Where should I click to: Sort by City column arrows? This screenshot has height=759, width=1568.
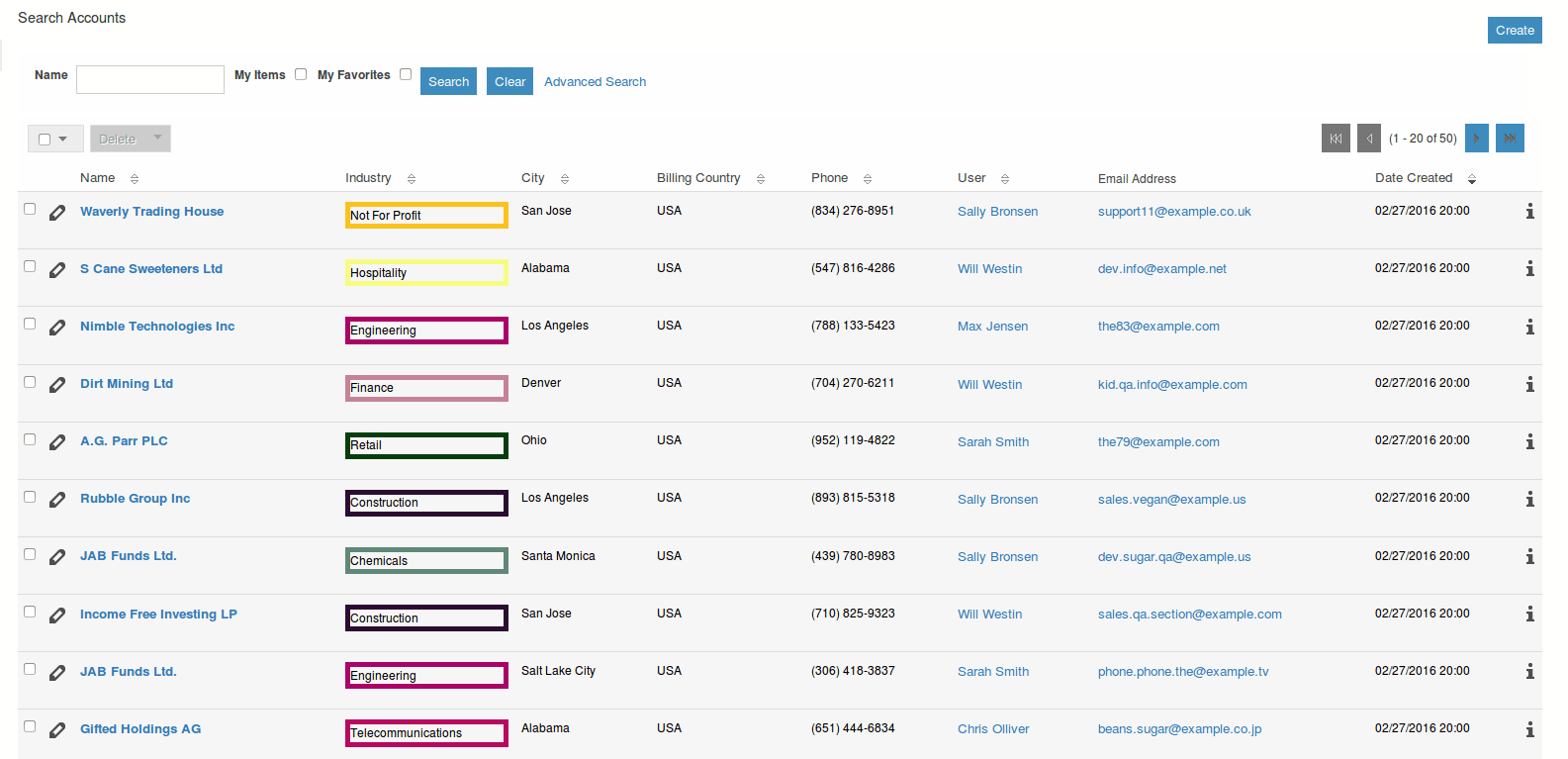click(x=565, y=179)
